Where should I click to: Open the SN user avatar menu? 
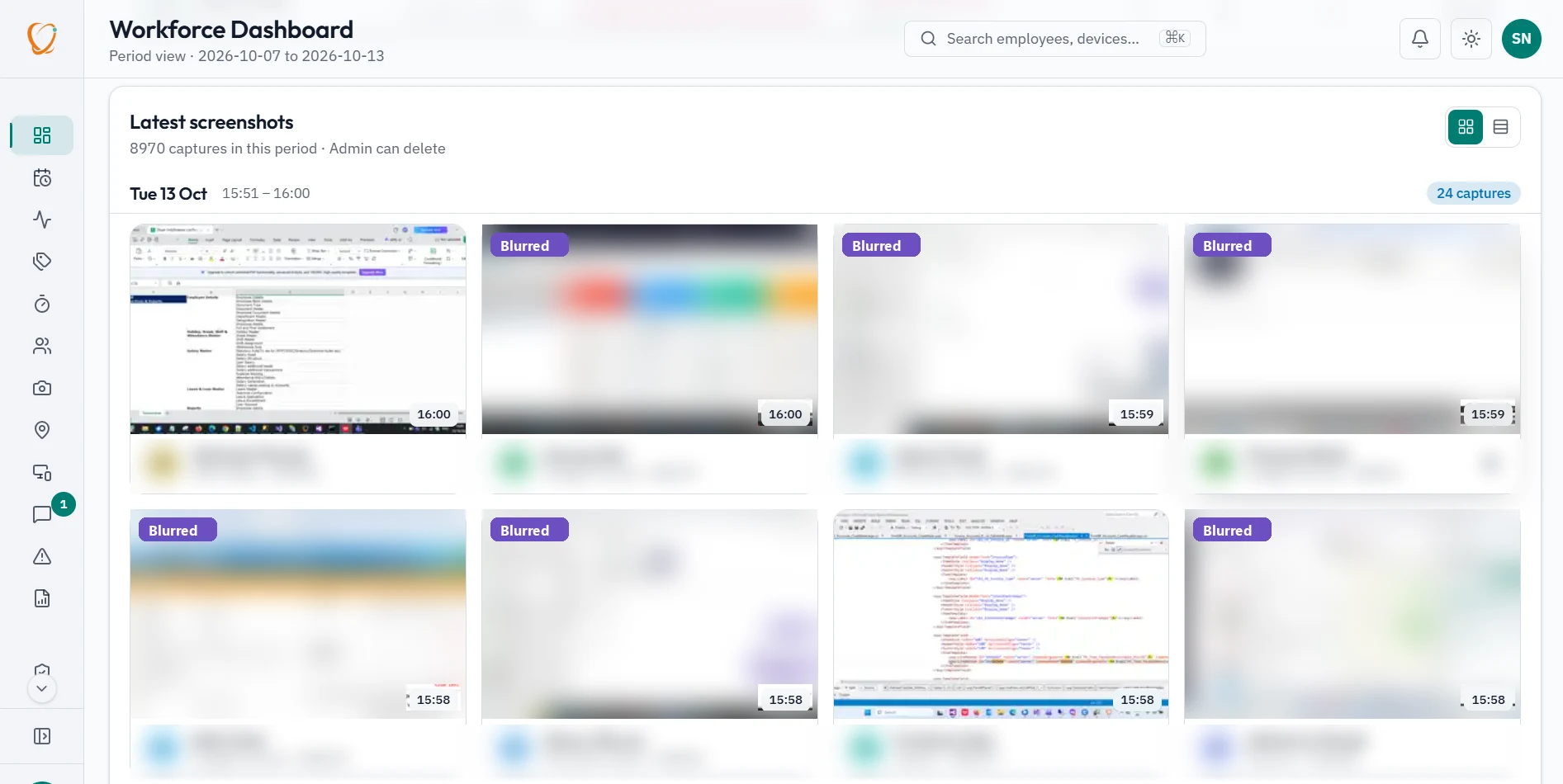pyautogui.click(x=1522, y=39)
